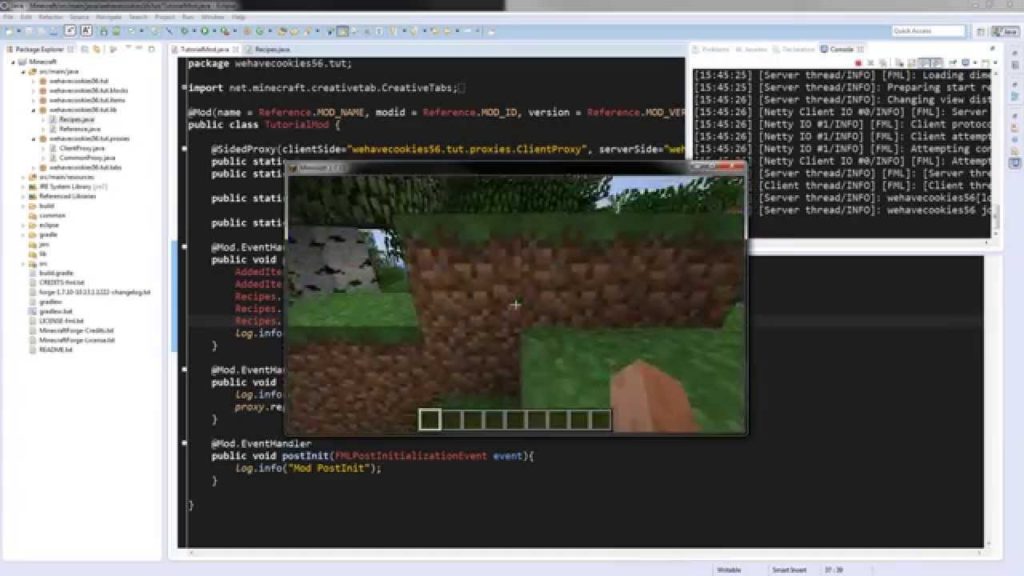Click the green Run button in toolbar
The image size is (1024, 576).
pos(204,31)
